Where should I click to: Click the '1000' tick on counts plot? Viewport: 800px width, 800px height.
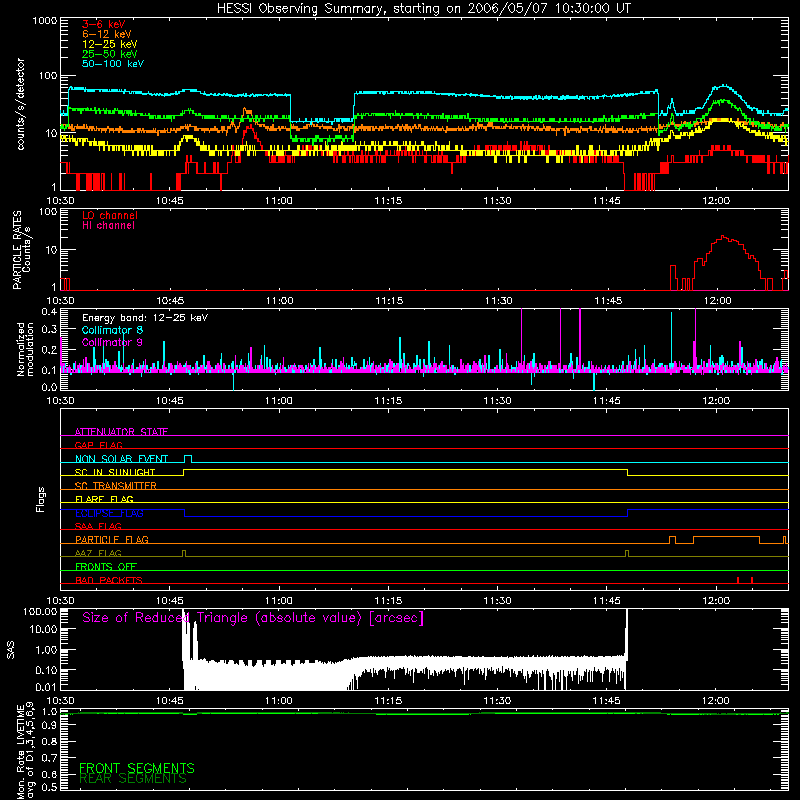tap(44, 21)
